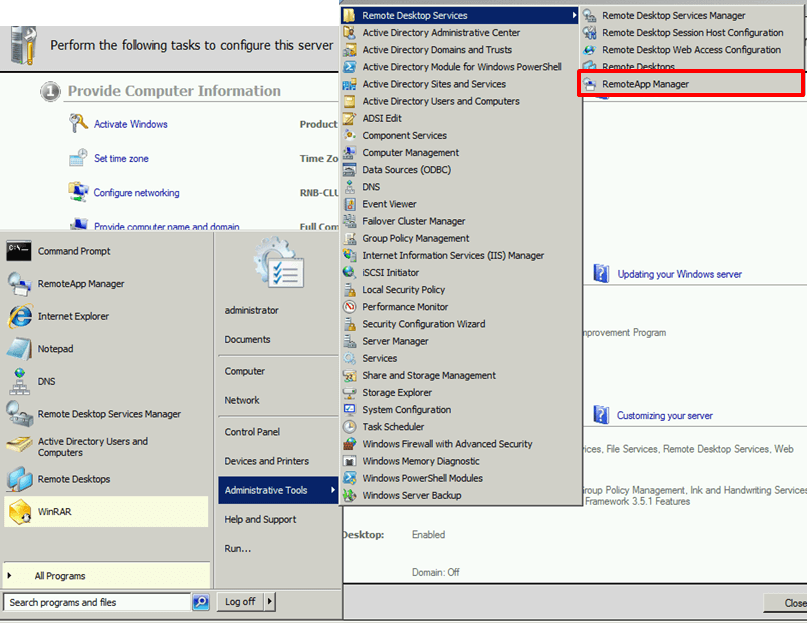
Task: Choose Group Policy Management menu entry
Action: (415, 239)
